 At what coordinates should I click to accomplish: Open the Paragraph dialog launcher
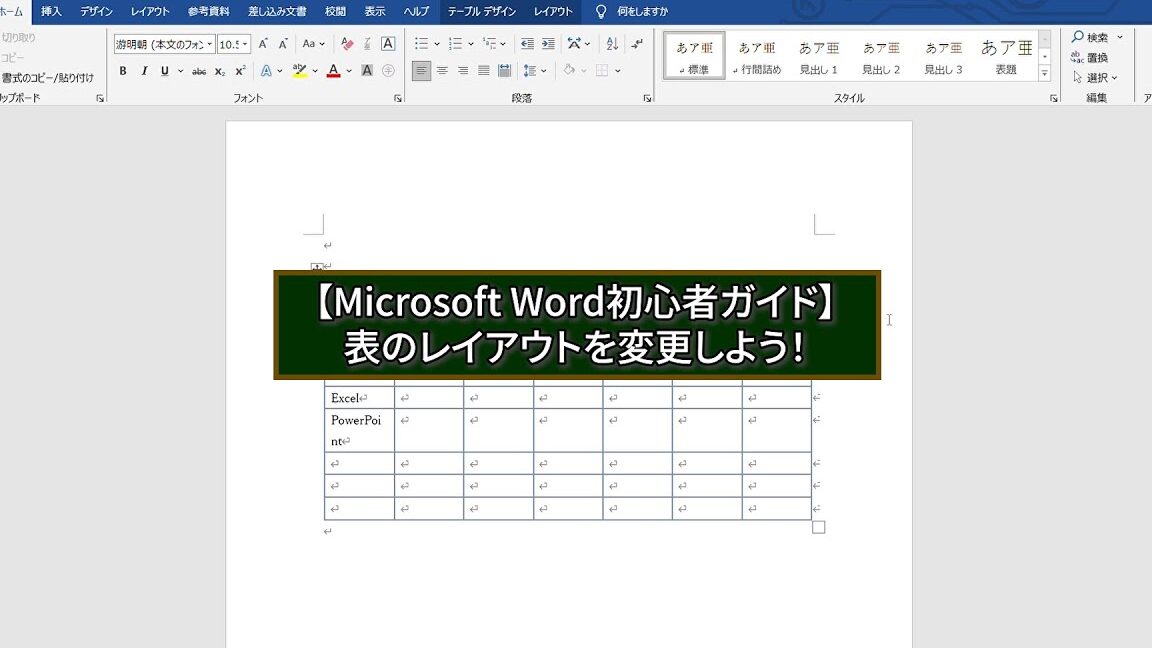point(647,98)
